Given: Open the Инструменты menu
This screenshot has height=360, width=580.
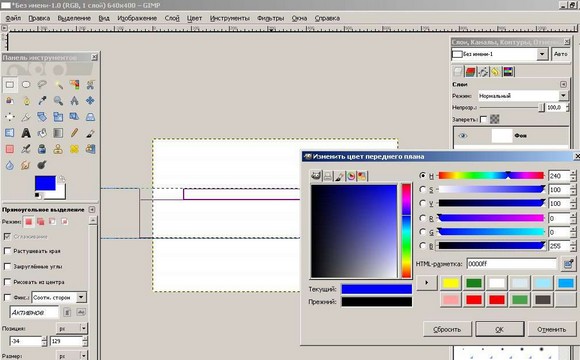Looking at the screenshot, I should (x=230, y=18).
